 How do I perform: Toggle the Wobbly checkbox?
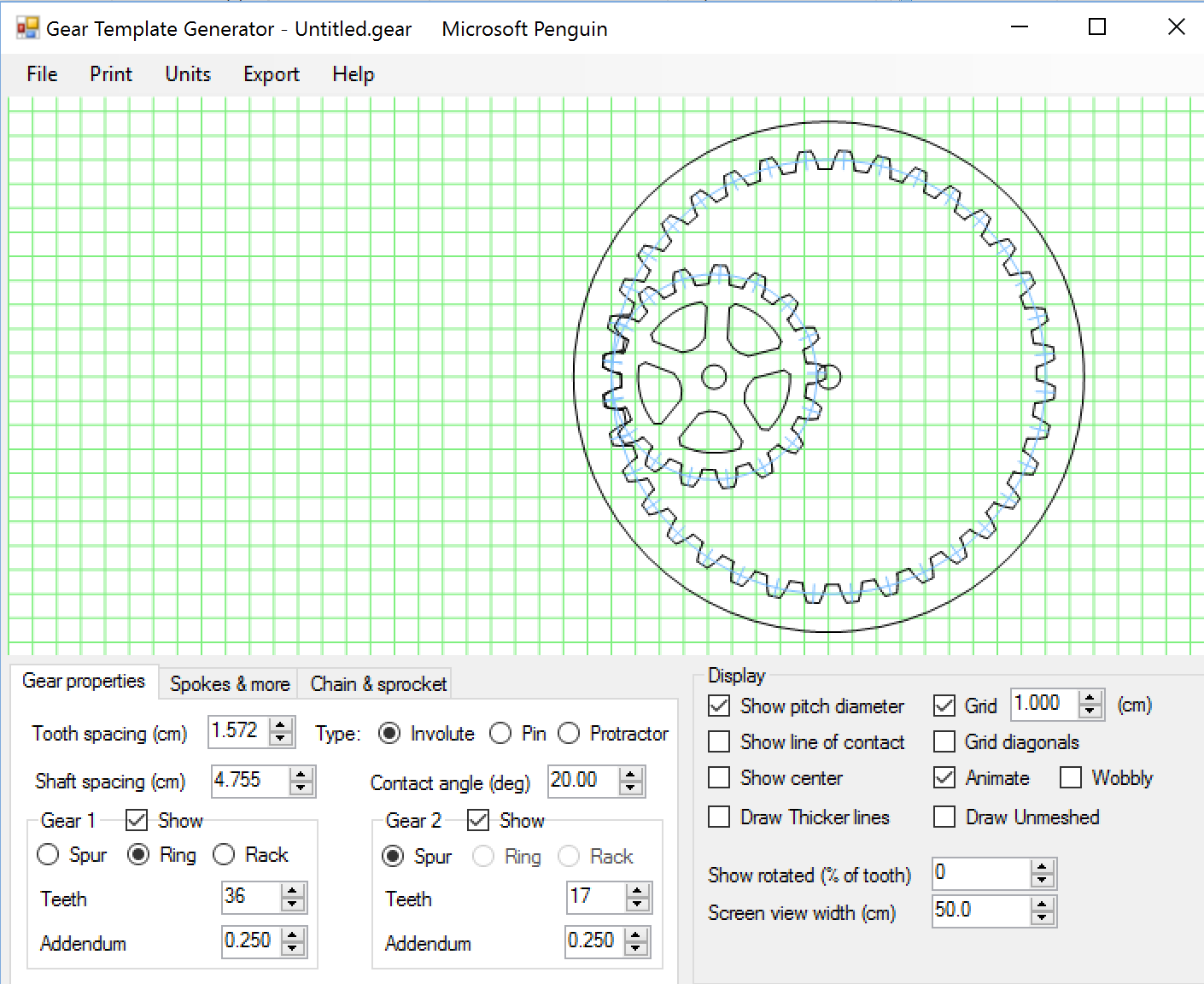click(x=1071, y=777)
